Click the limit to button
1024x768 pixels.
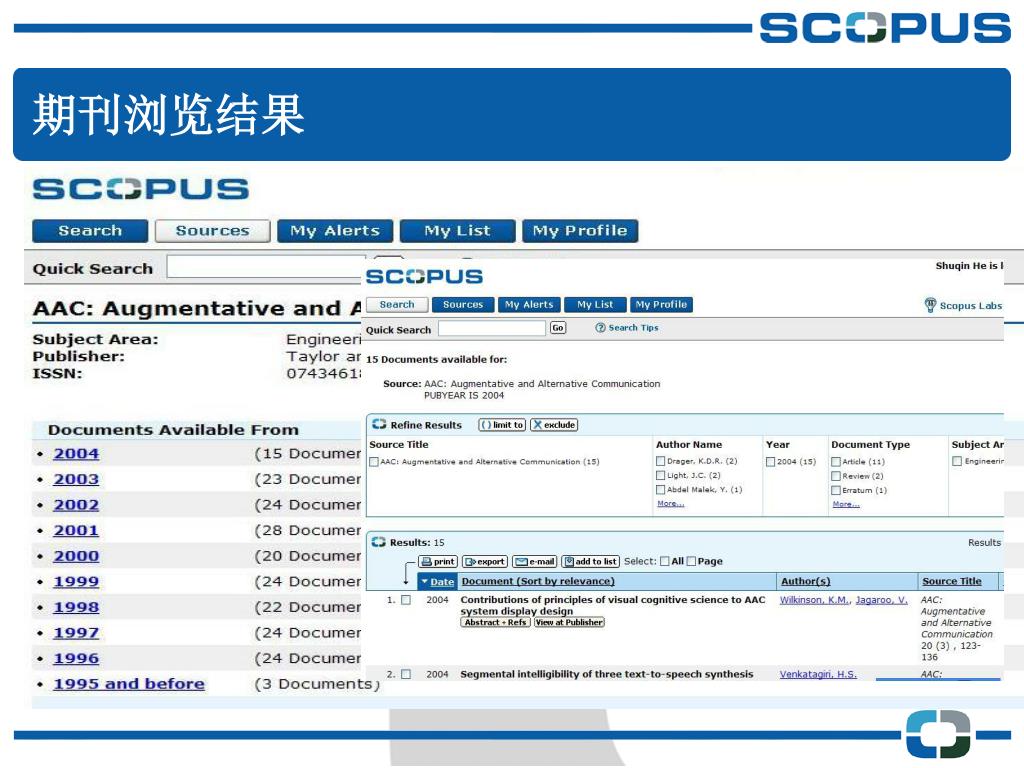pyautogui.click(x=502, y=425)
